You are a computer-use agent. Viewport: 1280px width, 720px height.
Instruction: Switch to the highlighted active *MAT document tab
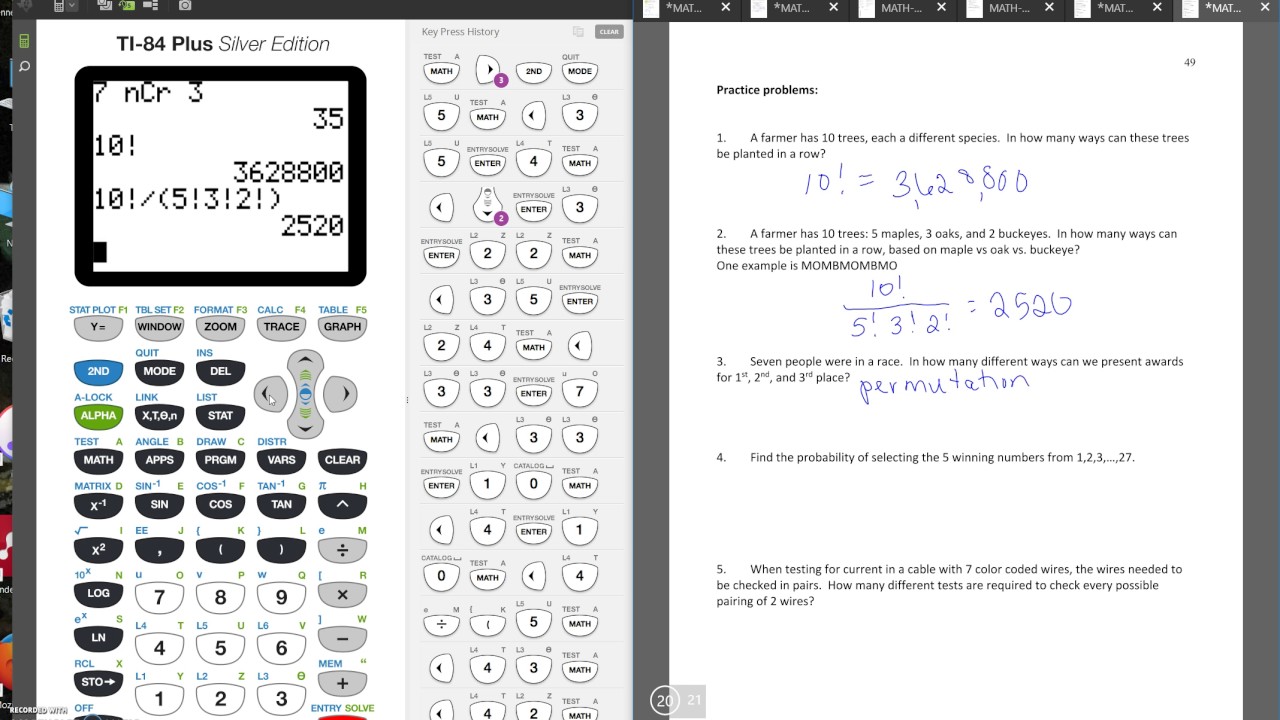[1224, 8]
